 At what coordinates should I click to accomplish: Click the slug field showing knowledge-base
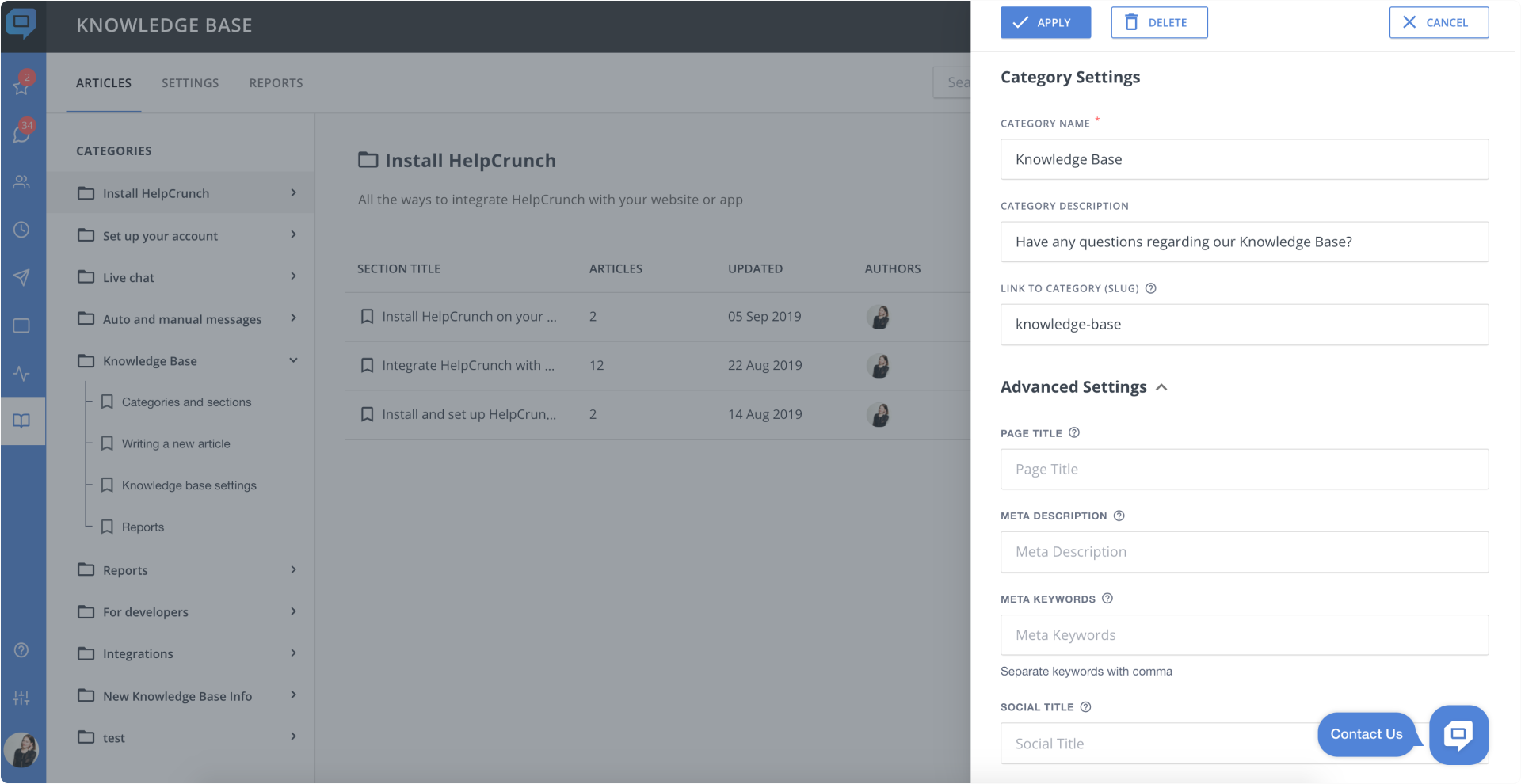1245,325
